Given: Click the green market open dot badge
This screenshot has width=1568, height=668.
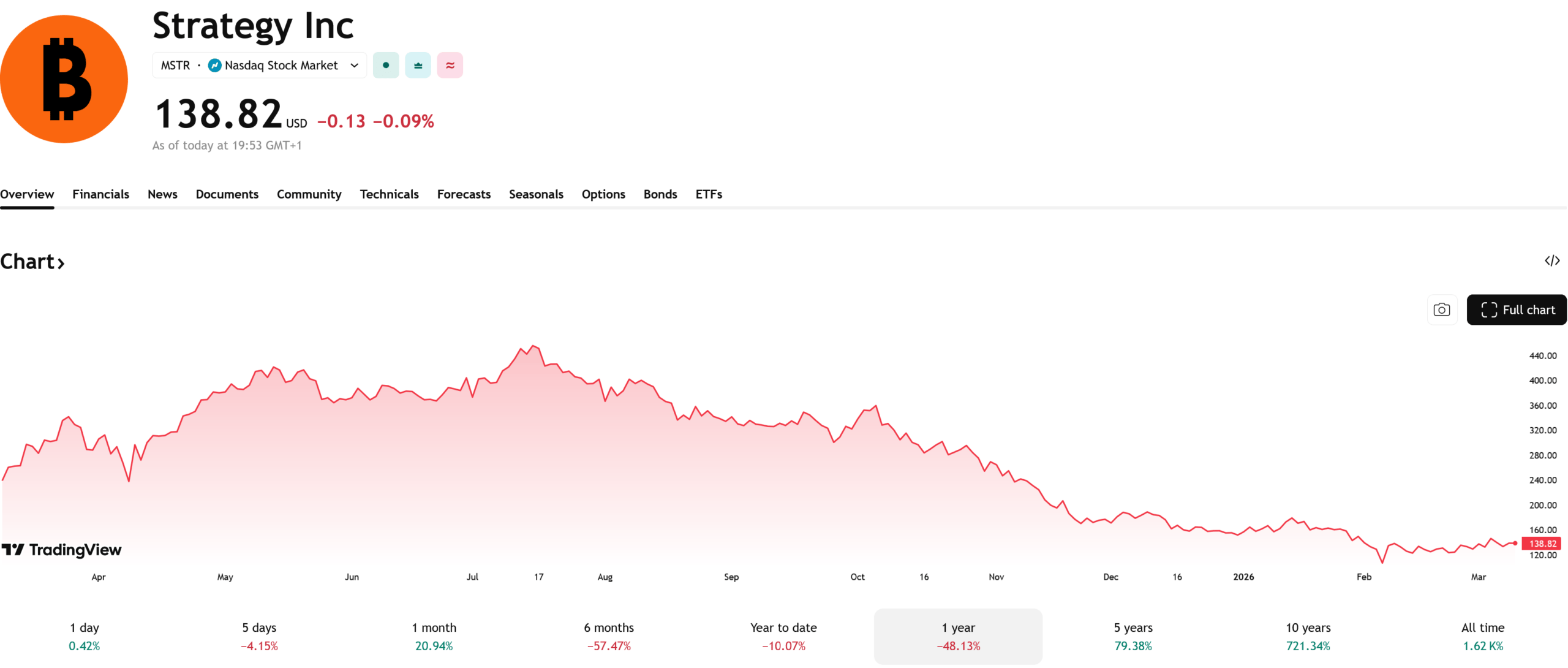Looking at the screenshot, I should 386,66.
